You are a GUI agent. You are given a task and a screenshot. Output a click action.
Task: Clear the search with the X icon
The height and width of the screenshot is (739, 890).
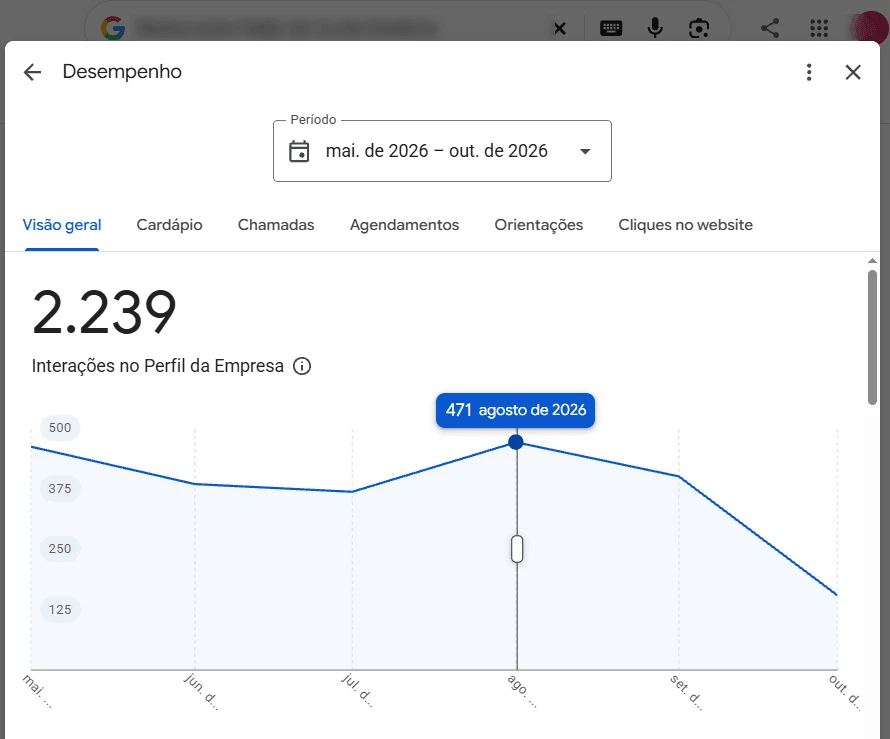pos(560,28)
